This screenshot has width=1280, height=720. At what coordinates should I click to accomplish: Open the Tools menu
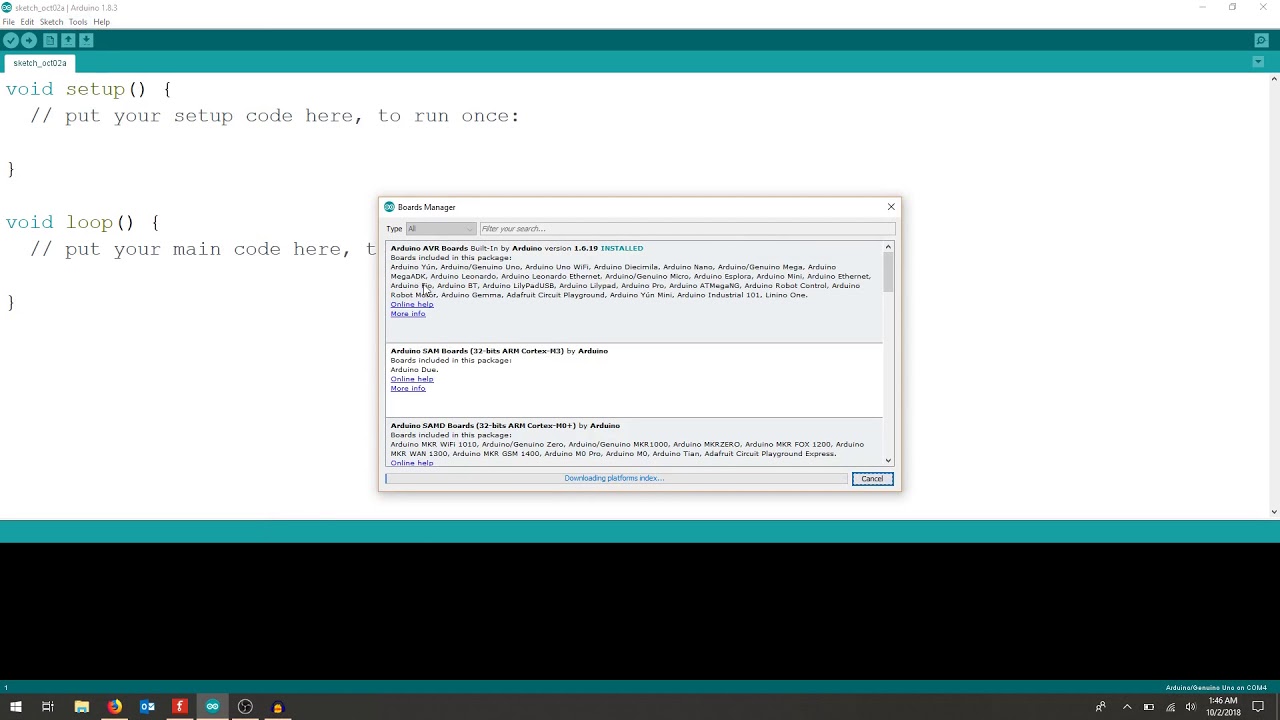78,22
